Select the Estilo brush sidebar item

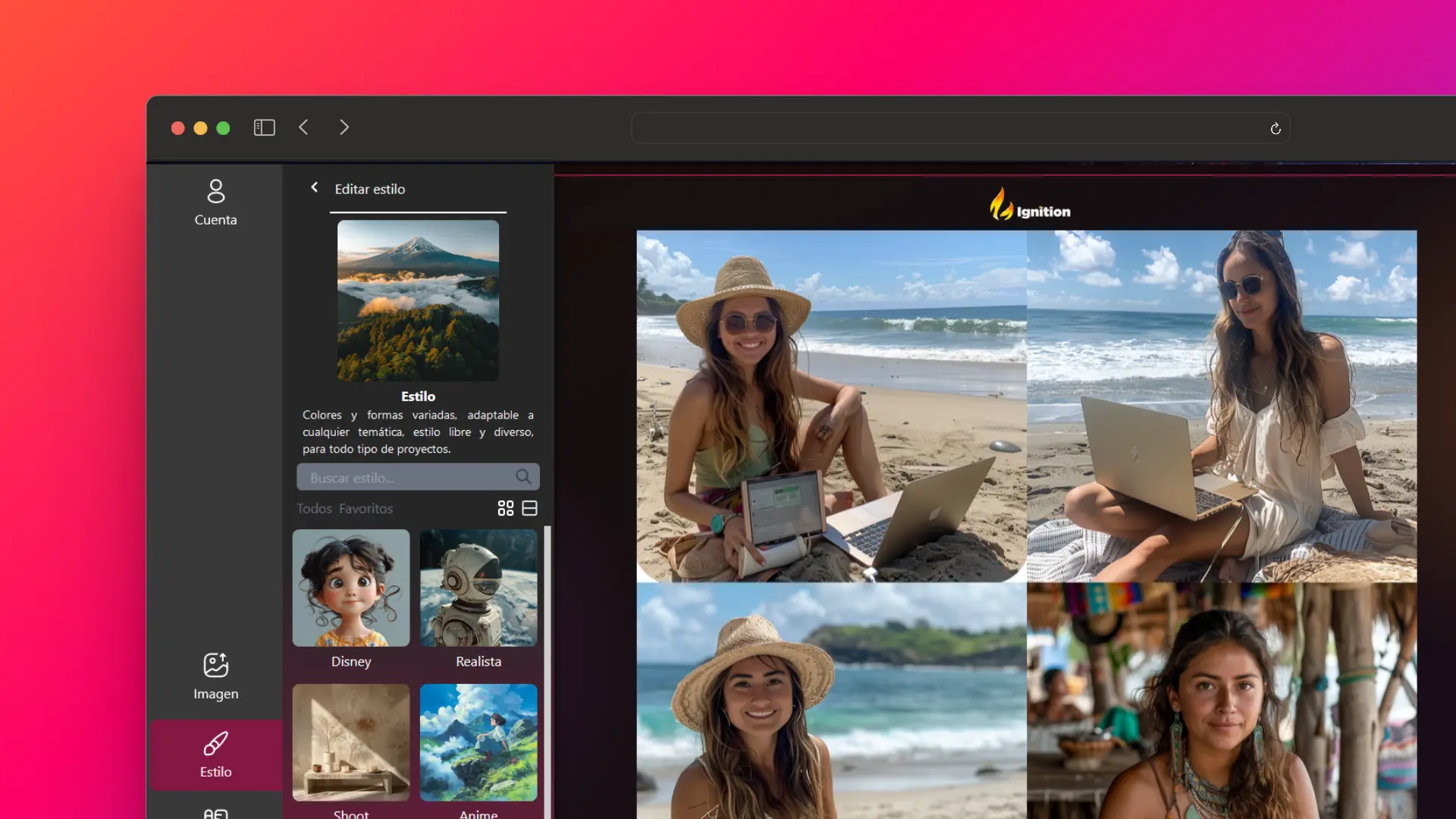point(215,755)
